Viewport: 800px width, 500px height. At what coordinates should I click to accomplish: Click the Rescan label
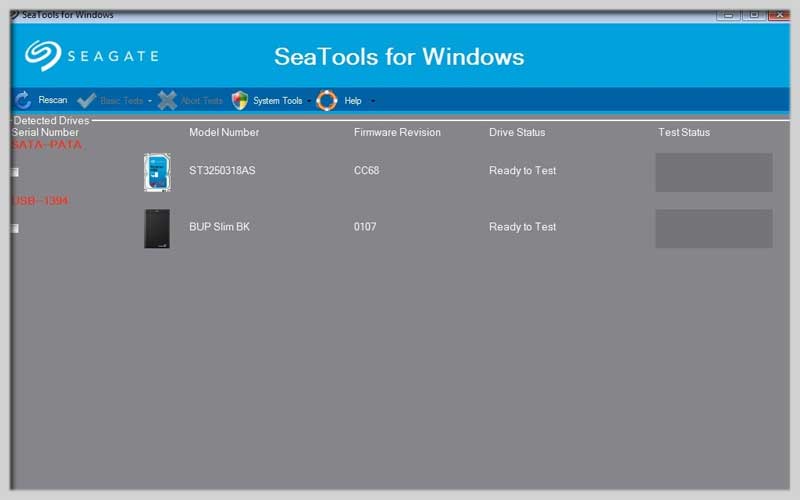click(x=53, y=100)
